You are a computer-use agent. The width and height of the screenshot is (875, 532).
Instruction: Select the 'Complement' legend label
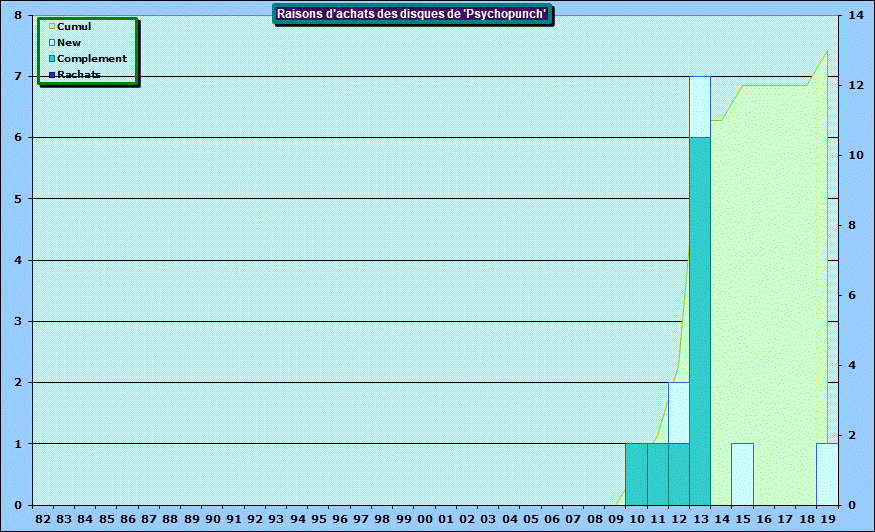coord(92,59)
